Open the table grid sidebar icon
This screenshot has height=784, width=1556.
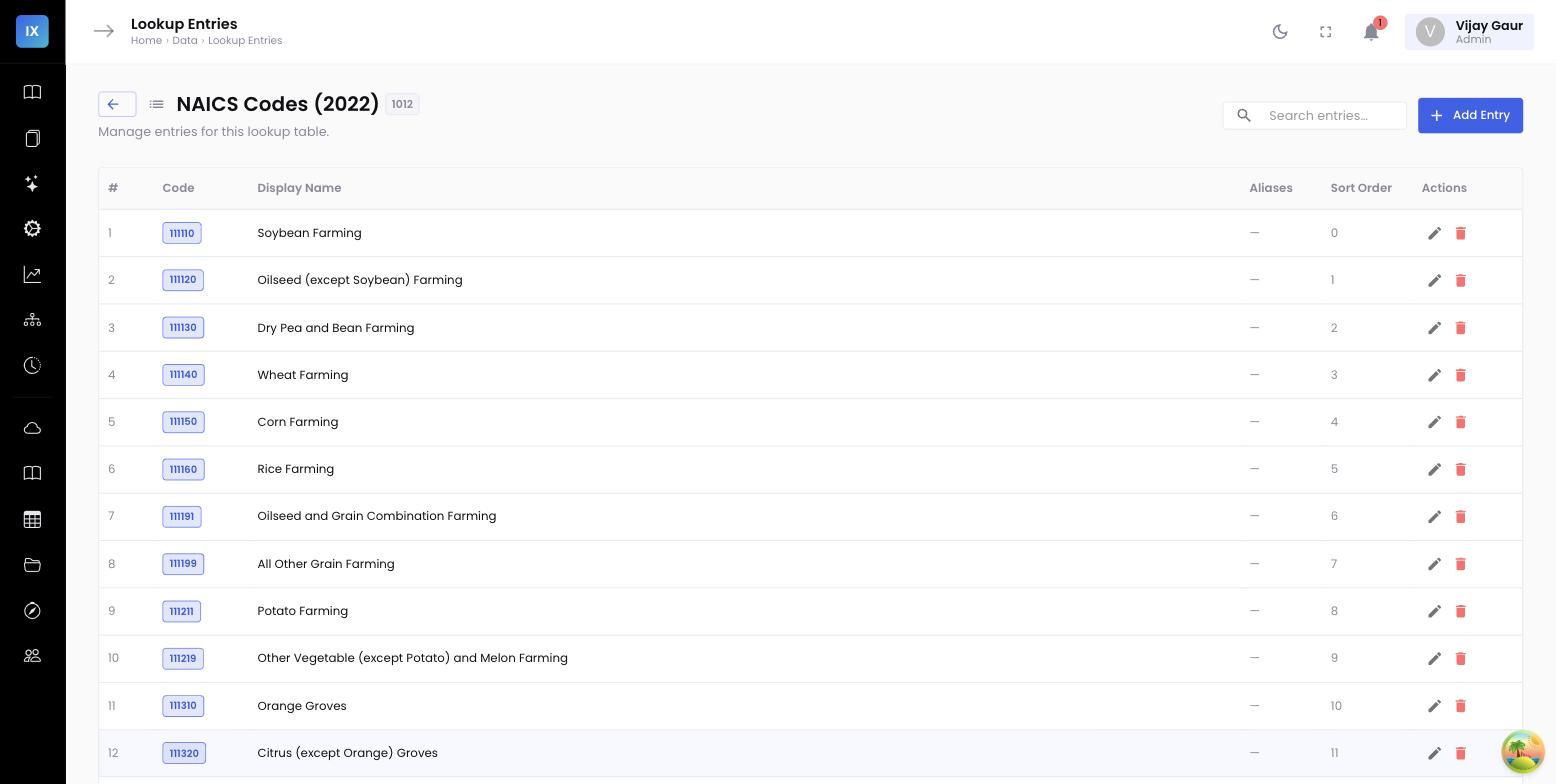32,519
